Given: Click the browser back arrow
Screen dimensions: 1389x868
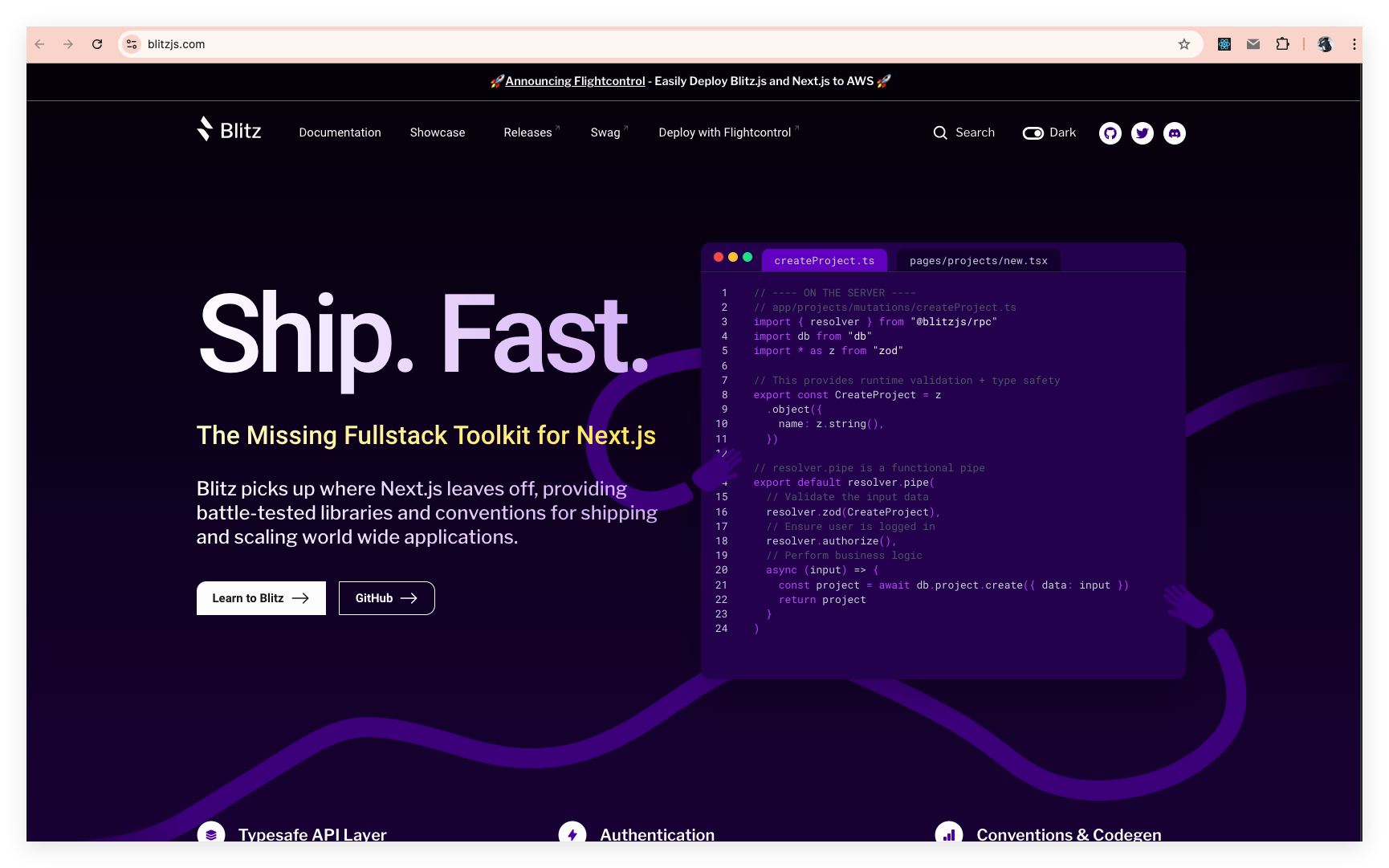Looking at the screenshot, I should click(x=40, y=44).
